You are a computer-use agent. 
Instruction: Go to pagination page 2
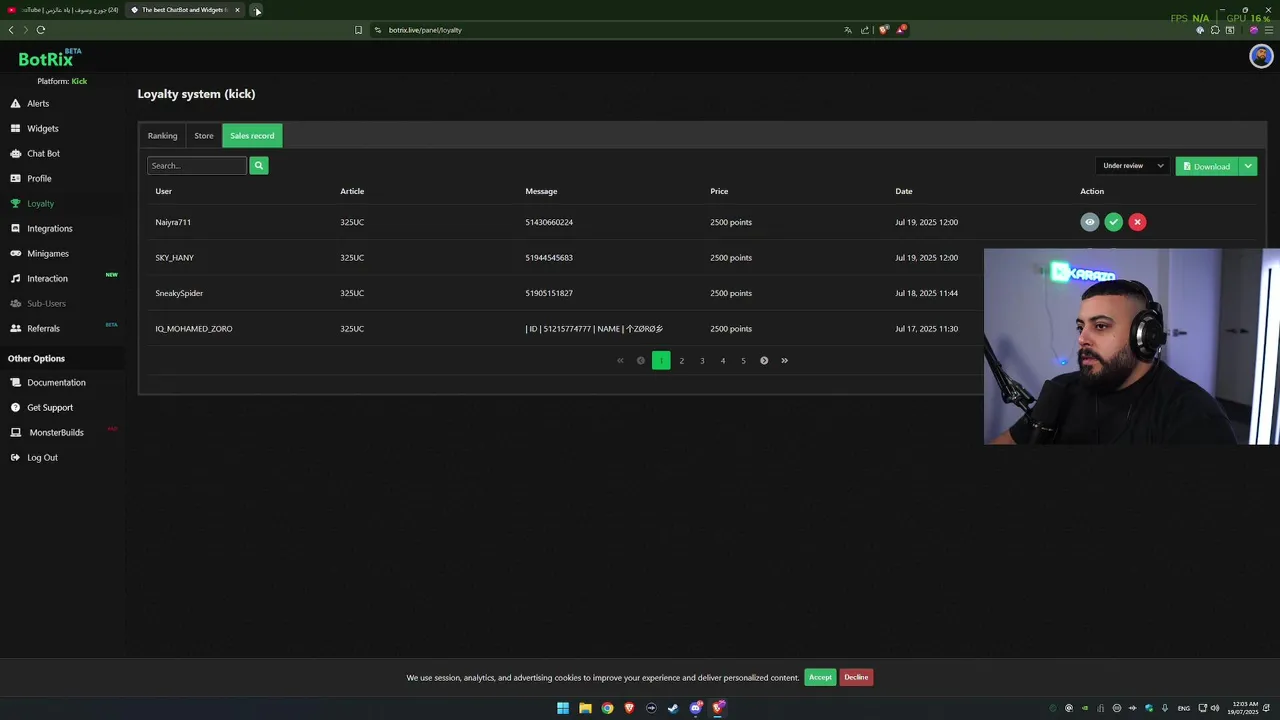tap(682, 361)
